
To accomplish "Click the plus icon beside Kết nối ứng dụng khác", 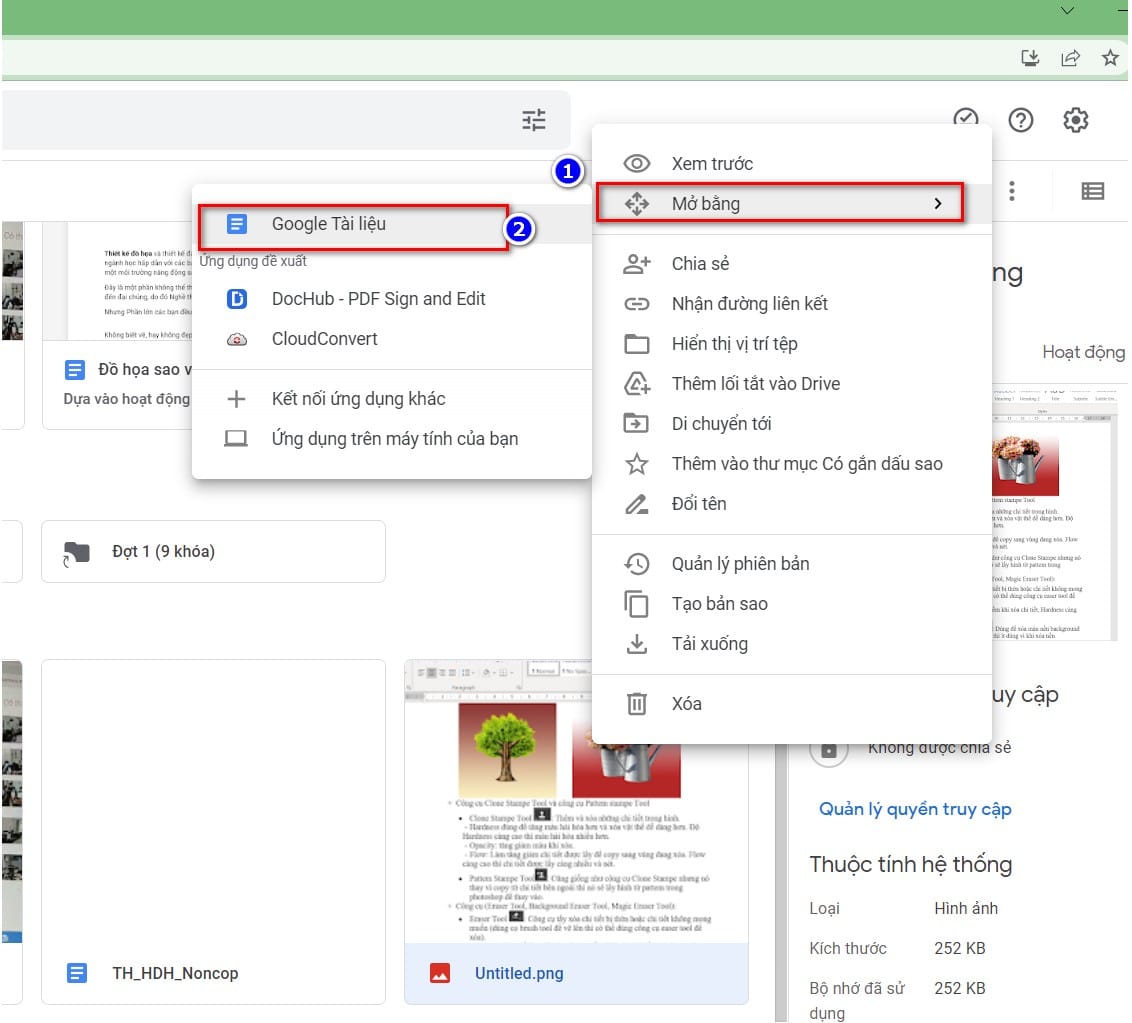I will [236, 399].
